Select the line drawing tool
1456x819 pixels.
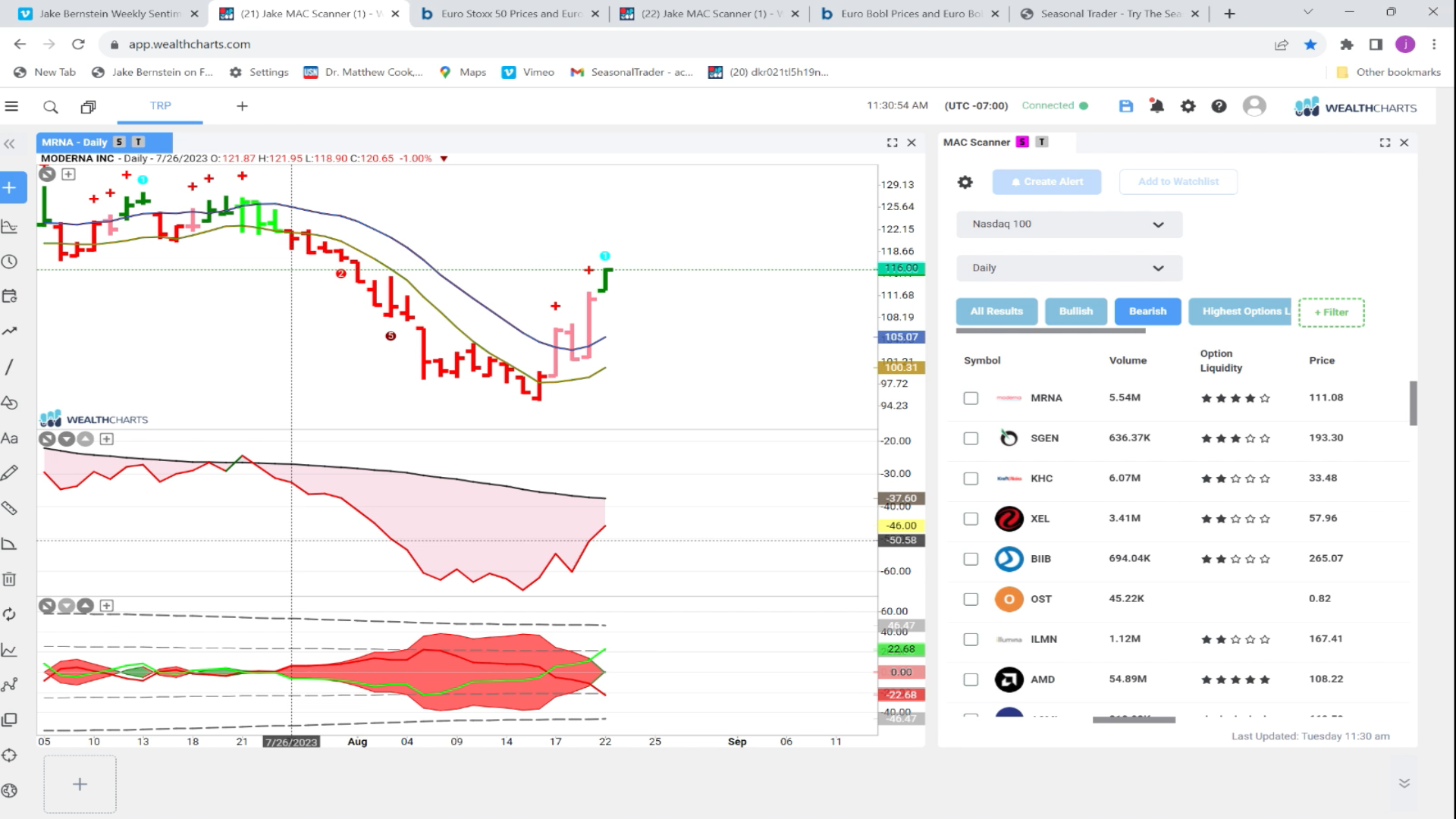tap(9, 367)
